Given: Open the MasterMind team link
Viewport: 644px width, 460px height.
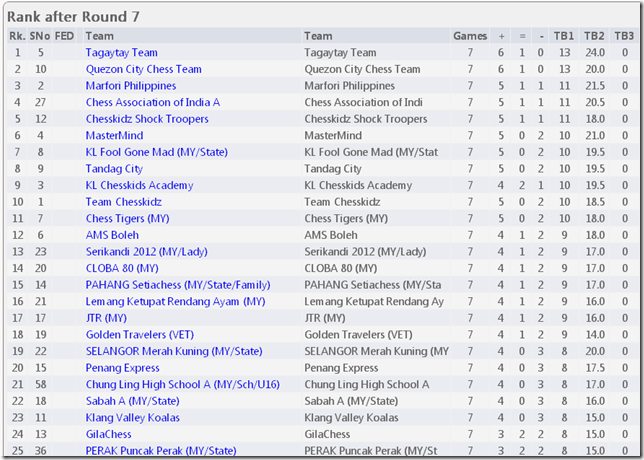Looking at the screenshot, I should (114, 136).
